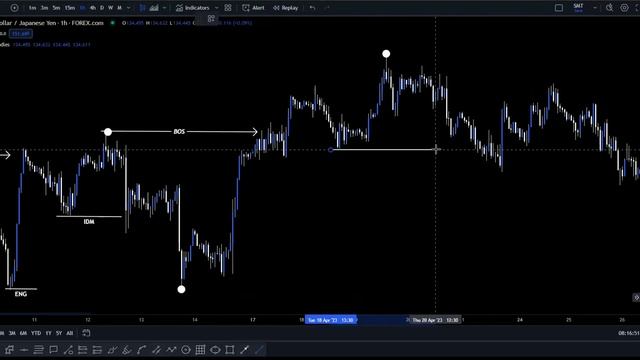The image size is (640, 360).
Task: Select the area chart style icon
Action: coord(154,8)
